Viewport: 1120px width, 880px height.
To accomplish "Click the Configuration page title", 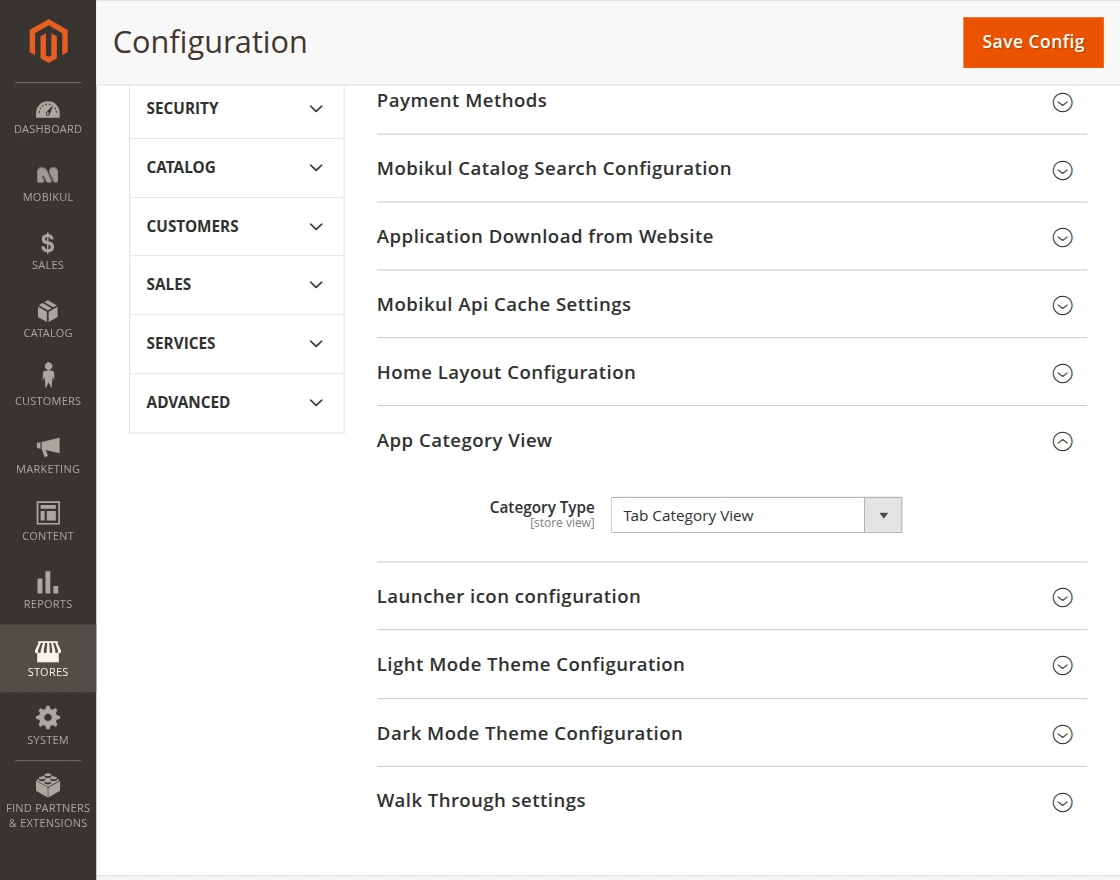I will coord(210,42).
